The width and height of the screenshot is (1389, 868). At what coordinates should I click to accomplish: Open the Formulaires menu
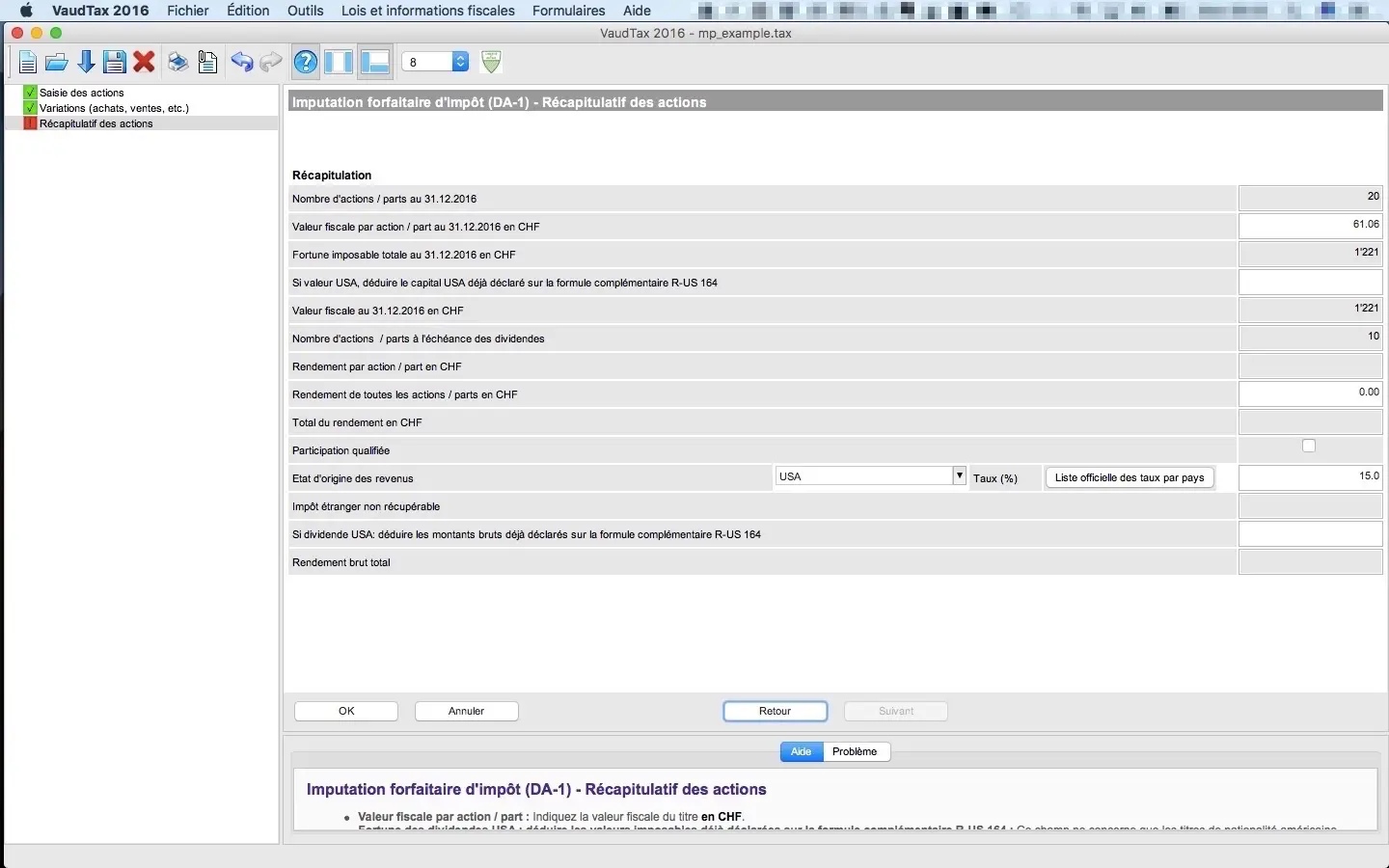[569, 11]
